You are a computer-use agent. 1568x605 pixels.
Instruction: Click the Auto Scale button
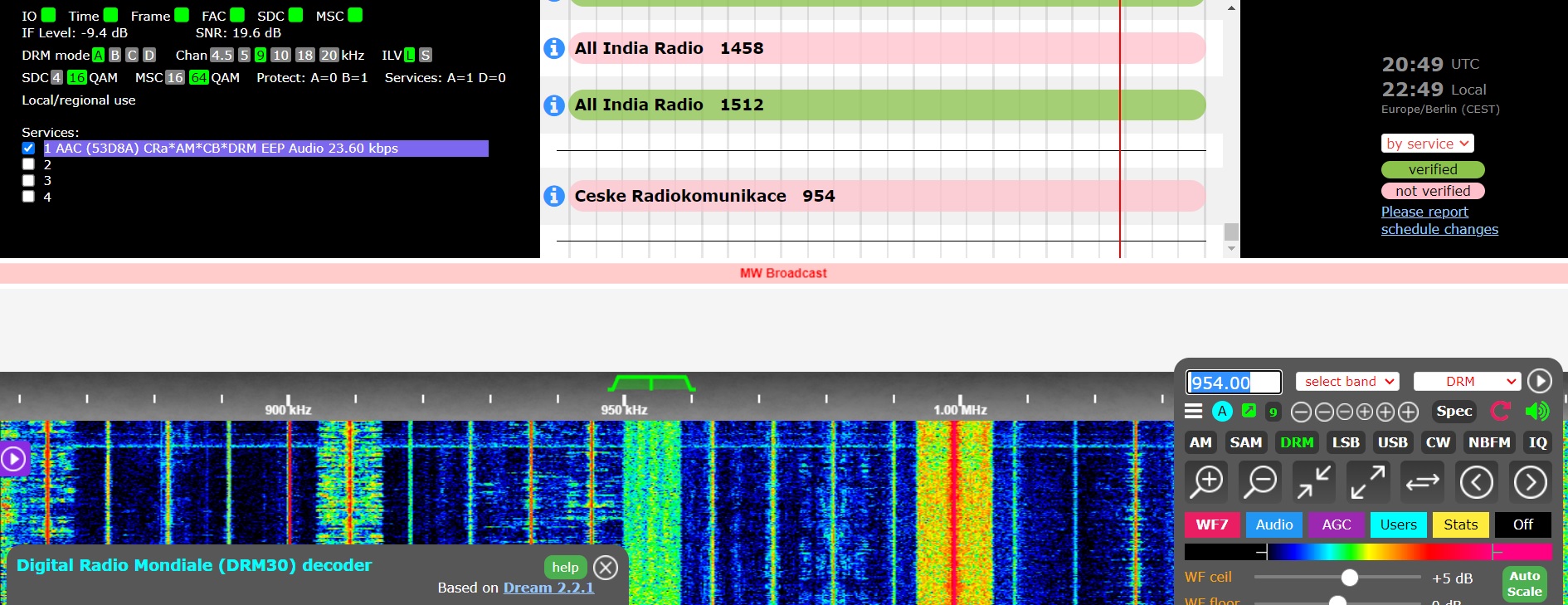pos(1525,583)
